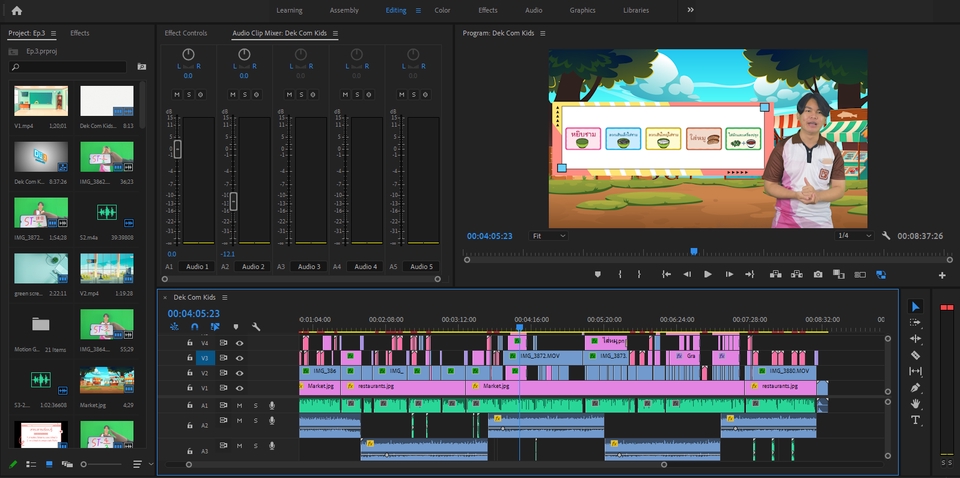This screenshot has width=960, height=478.
Task: Select the Razor tool
Action: pyautogui.click(x=915, y=355)
